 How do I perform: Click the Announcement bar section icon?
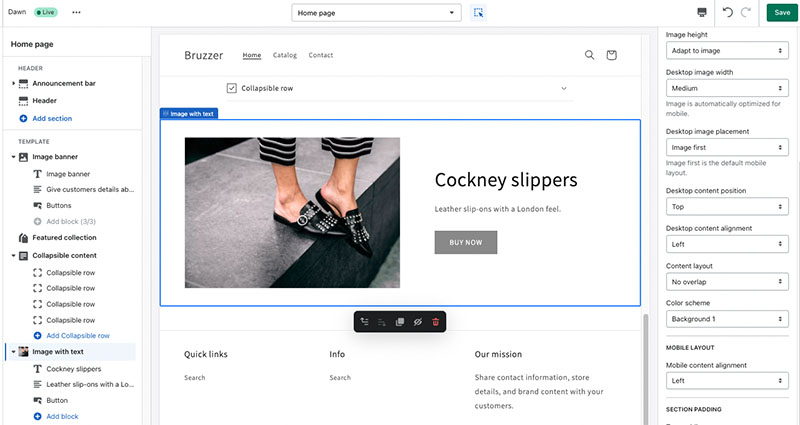click(23, 84)
